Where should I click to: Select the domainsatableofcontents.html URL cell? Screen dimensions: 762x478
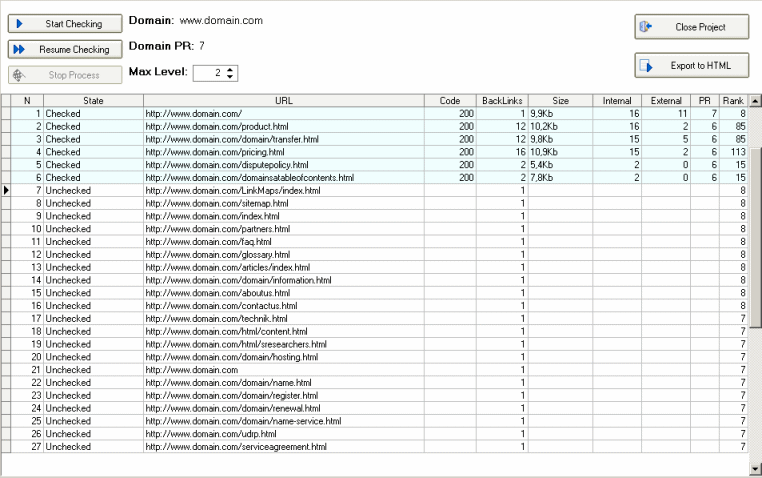pyautogui.click(x=284, y=178)
